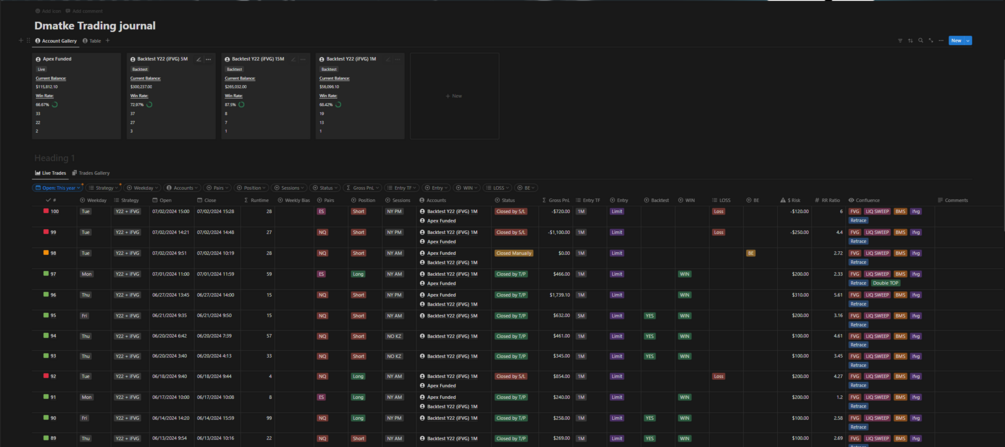This screenshot has height=447, width=1005.
Task: Click the ES pair tag in trade 100 row
Action: point(321,211)
